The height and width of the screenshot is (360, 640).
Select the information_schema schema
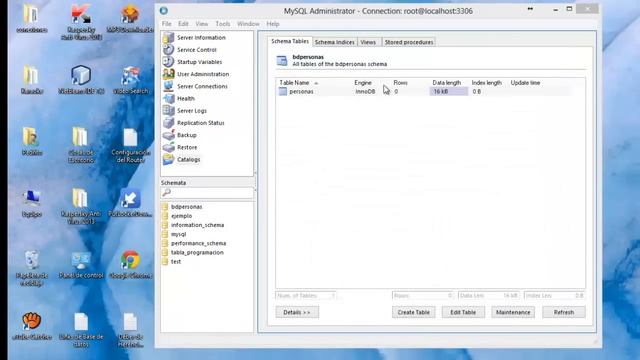[198, 225]
